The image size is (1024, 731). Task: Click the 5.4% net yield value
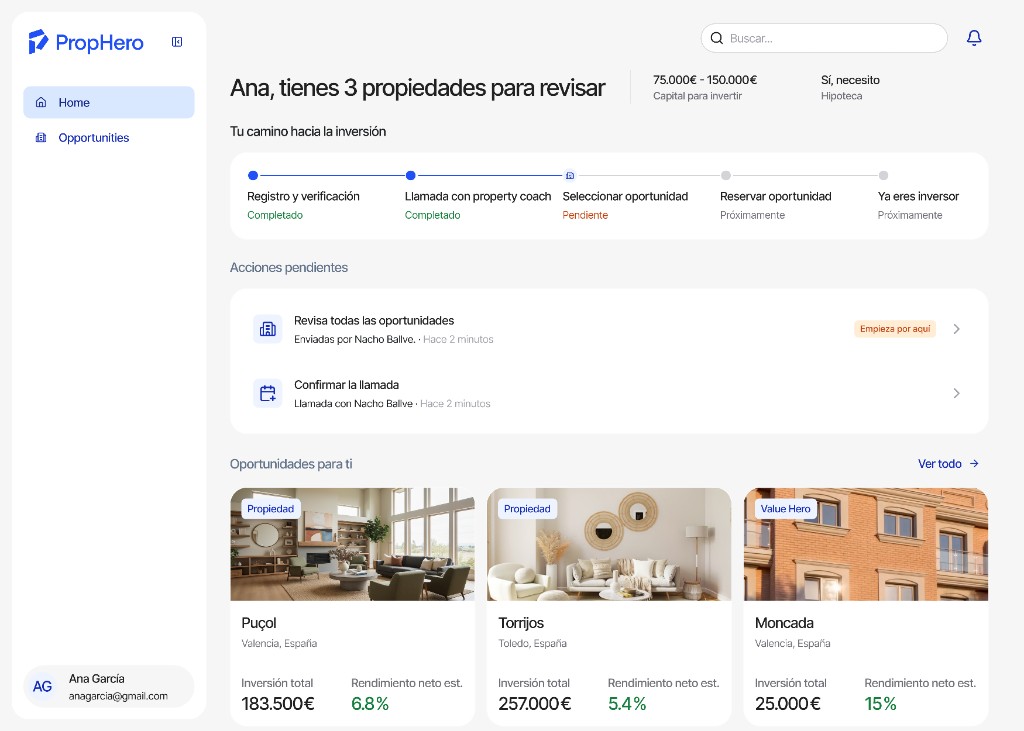coord(627,704)
